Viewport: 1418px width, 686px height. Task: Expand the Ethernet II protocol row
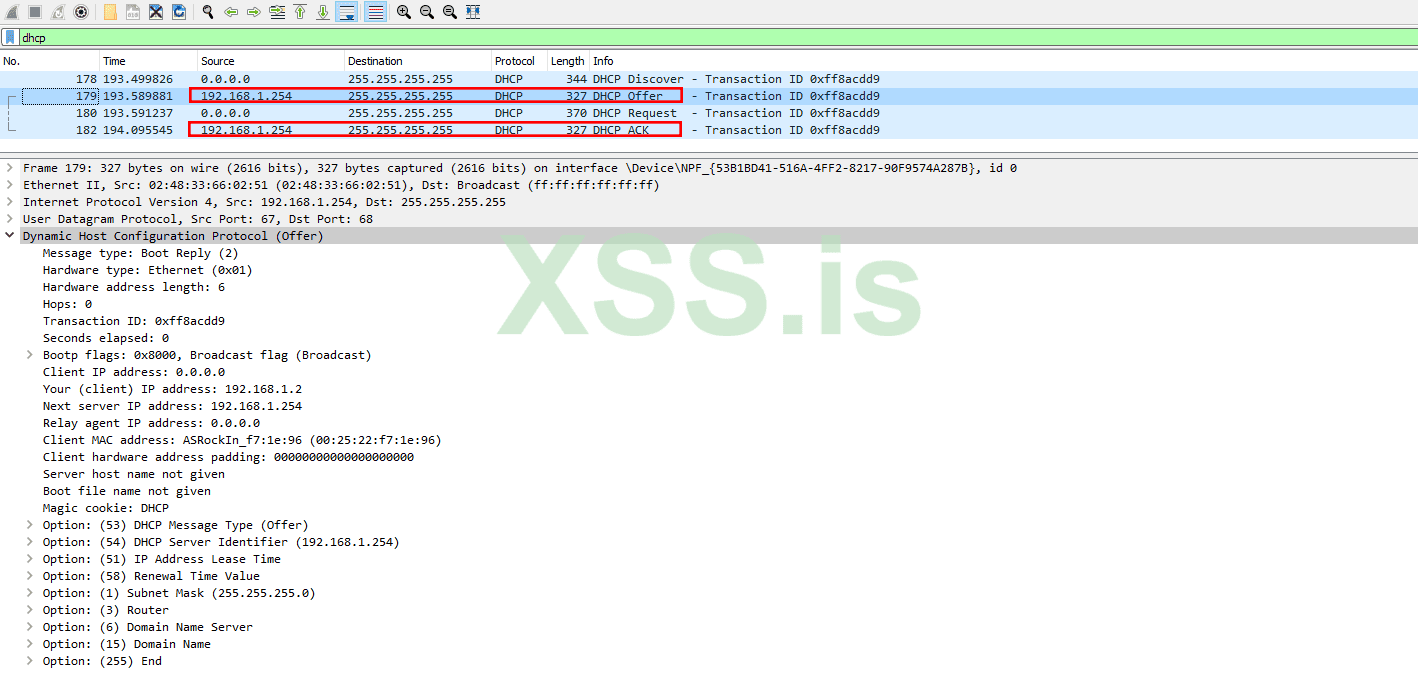point(10,184)
